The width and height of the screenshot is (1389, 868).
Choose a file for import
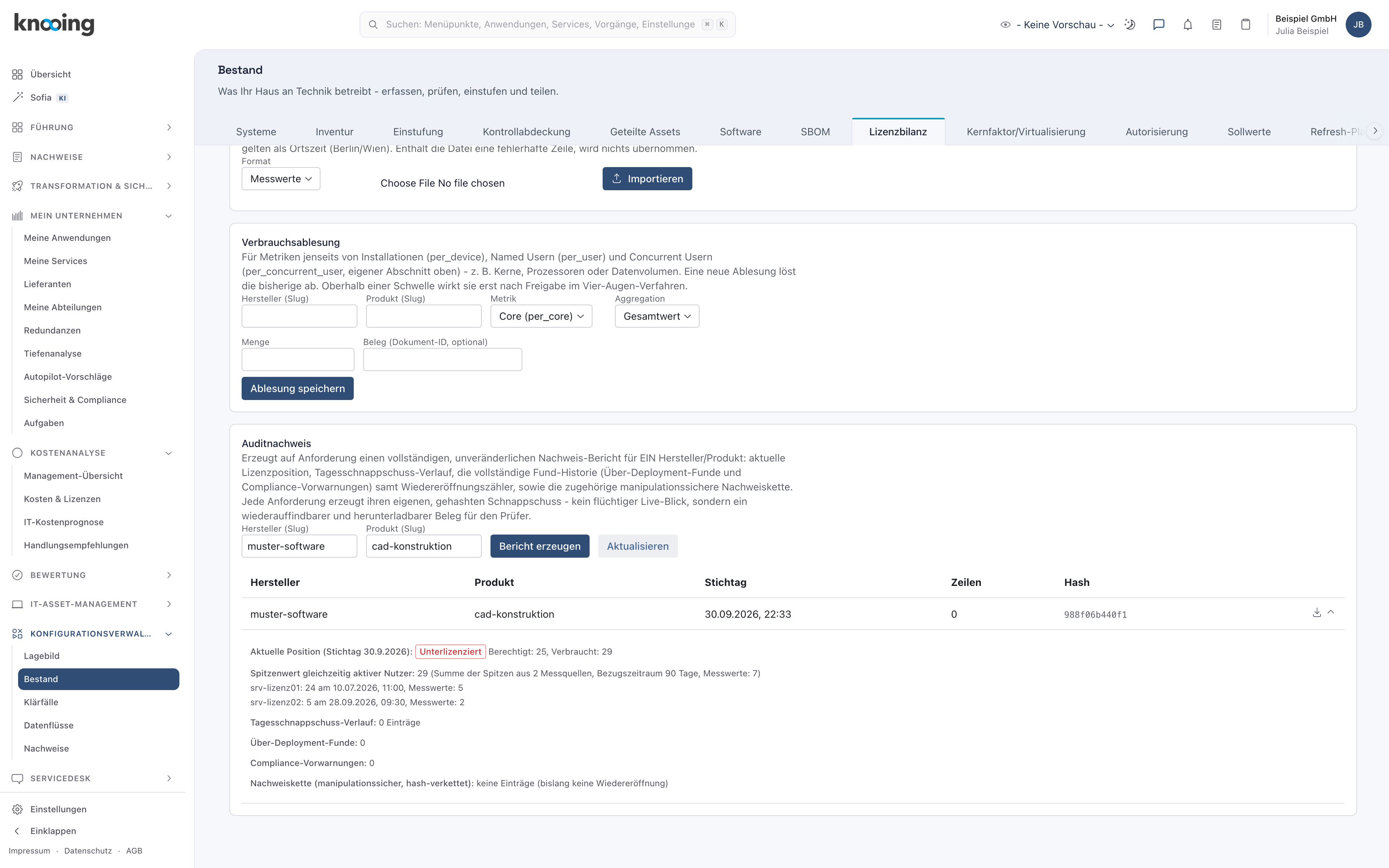tap(442, 183)
